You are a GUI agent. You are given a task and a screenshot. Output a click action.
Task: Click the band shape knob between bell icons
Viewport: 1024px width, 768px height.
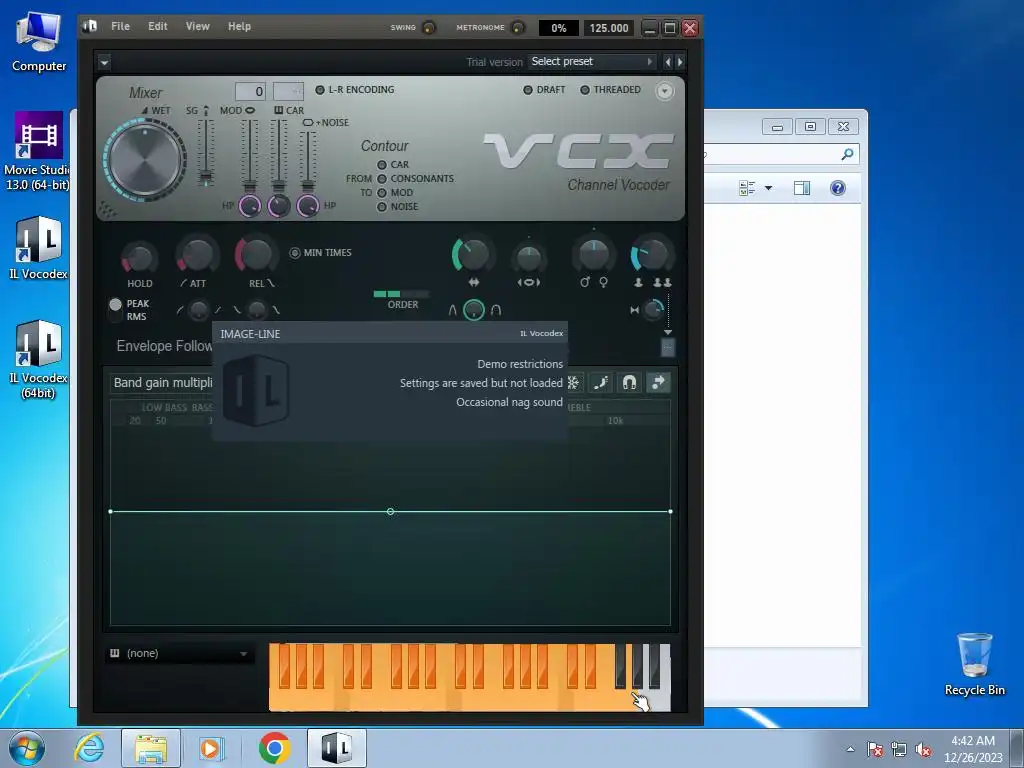[x=473, y=310]
